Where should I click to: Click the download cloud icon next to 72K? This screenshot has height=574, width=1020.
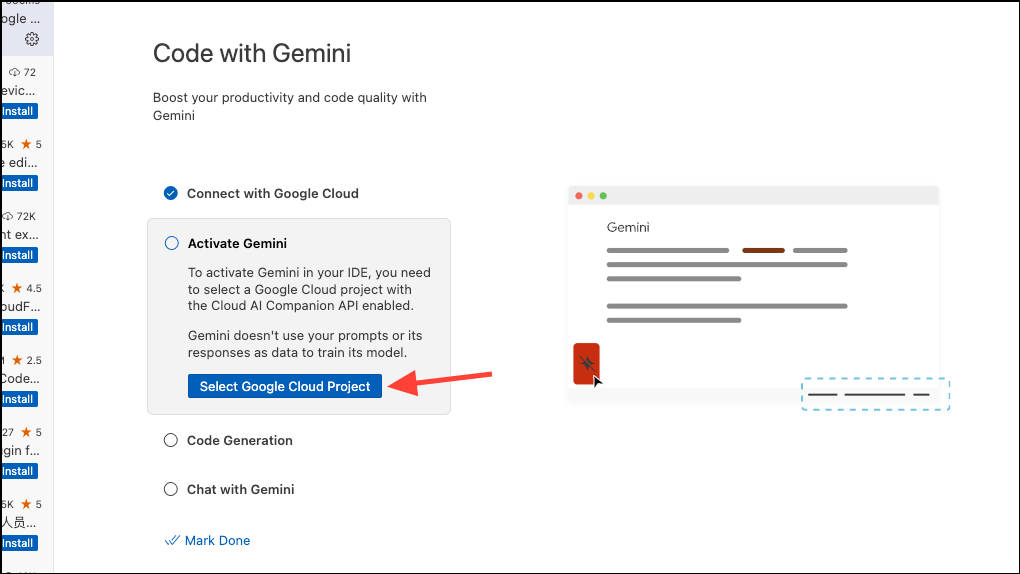pos(8,216)
